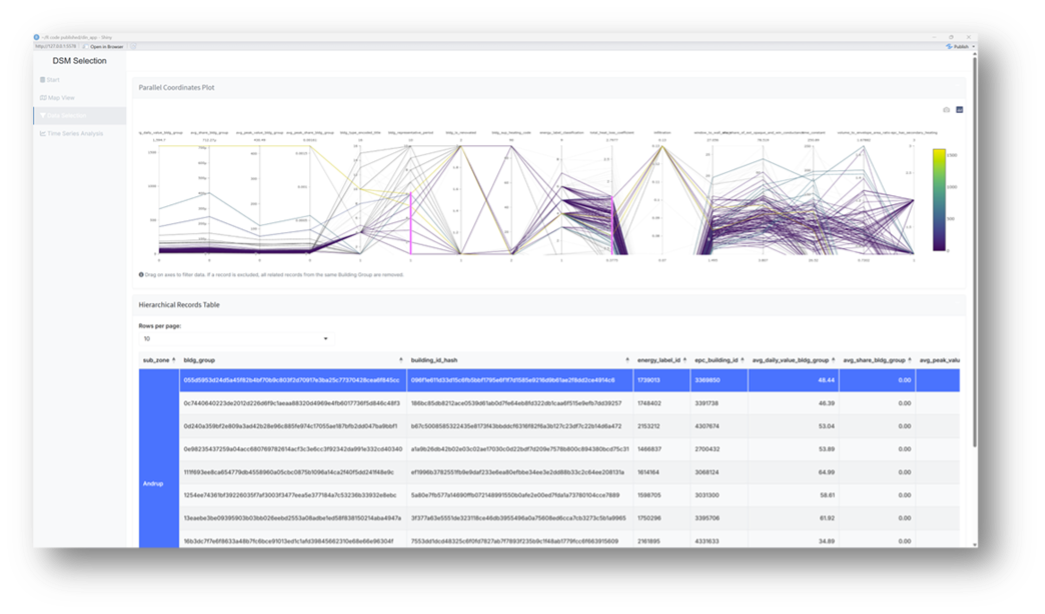The width and height of the screenshot is (1045, 614).
Task: Sort by avg_share_bldg_group column arrow
Action: (x=908, y=360)
